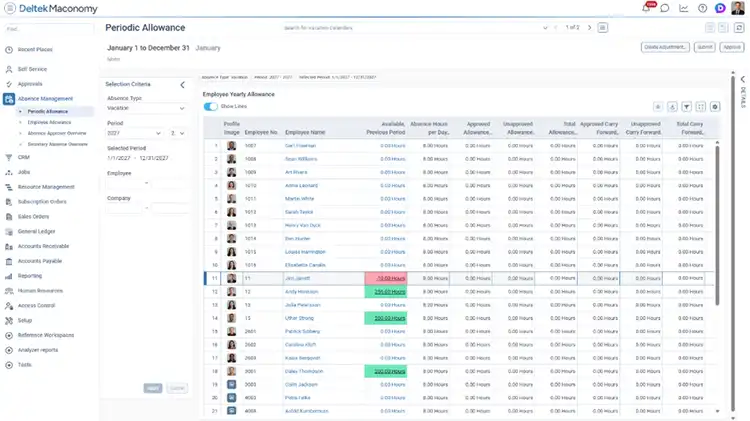Open the notifications bell icon
The height and width of the screenshot is (421, 750).
pyautogui.click(x=647, y=8)
